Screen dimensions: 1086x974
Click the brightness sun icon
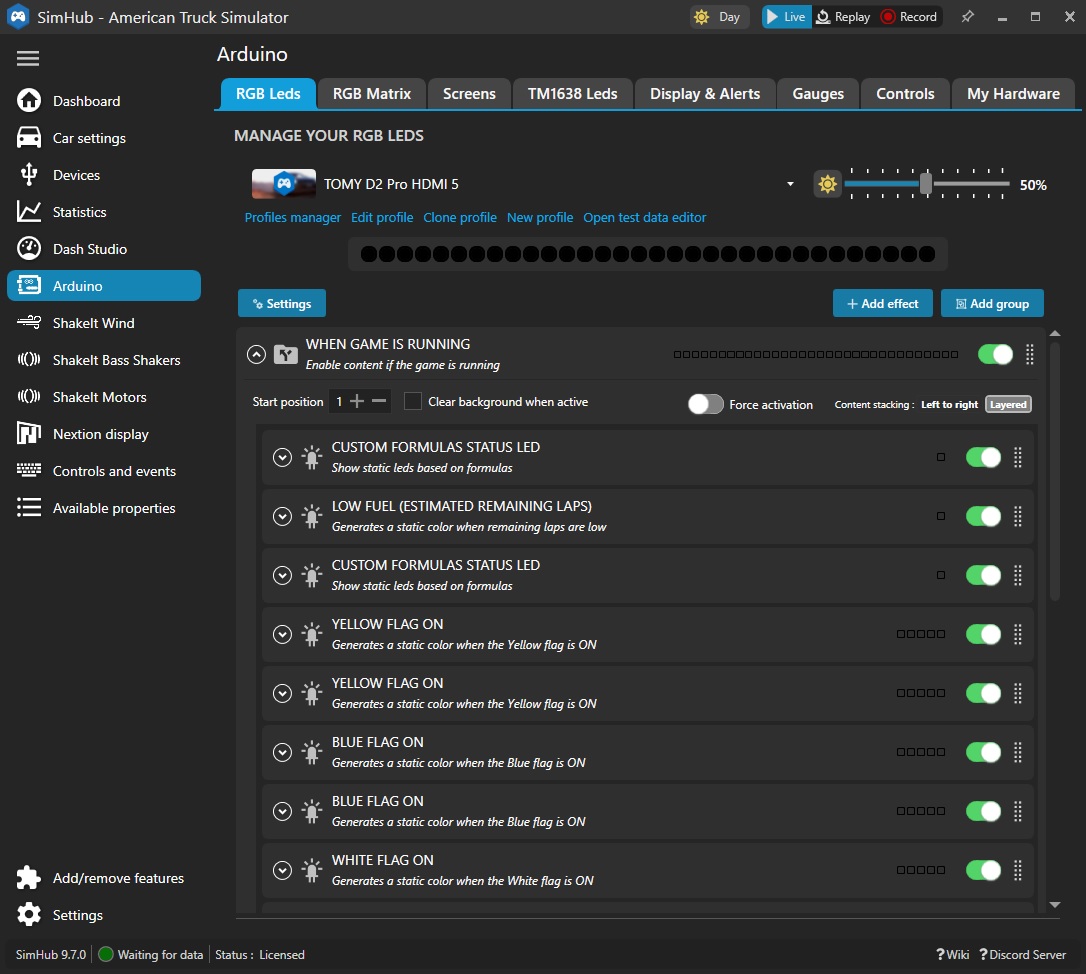tap(827, 184)
